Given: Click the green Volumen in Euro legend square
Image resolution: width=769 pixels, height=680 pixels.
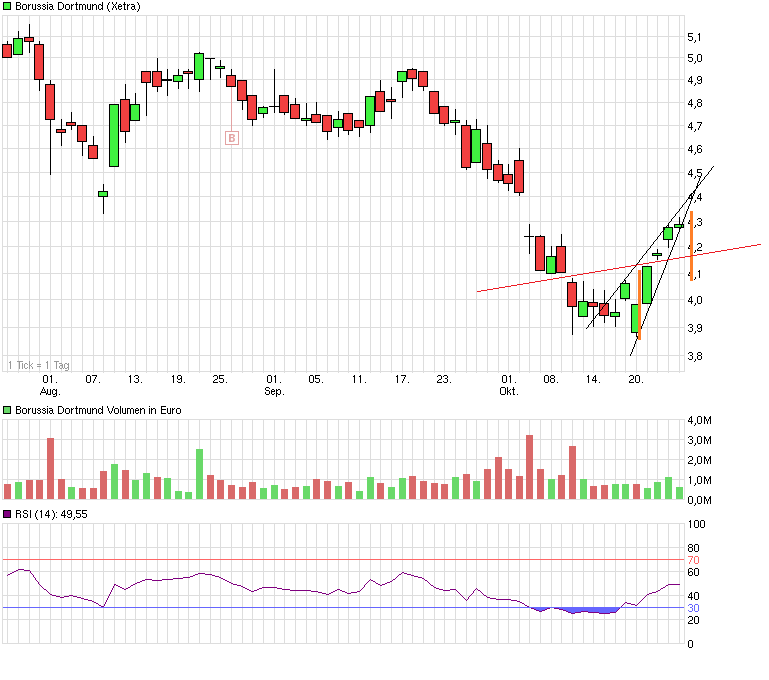Looking at the screenshot, I should click(x=7, y=410).
